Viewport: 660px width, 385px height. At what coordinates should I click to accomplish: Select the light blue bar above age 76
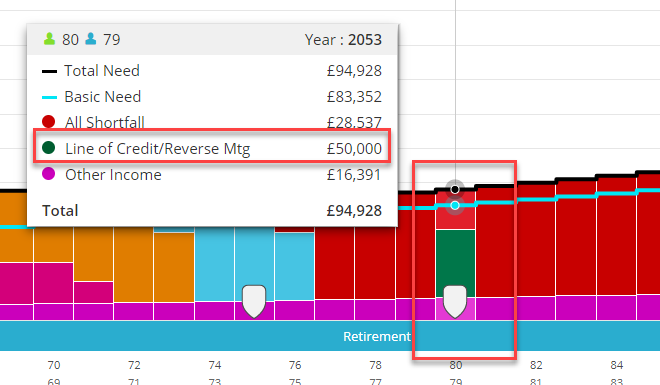(x=295, y=266)
